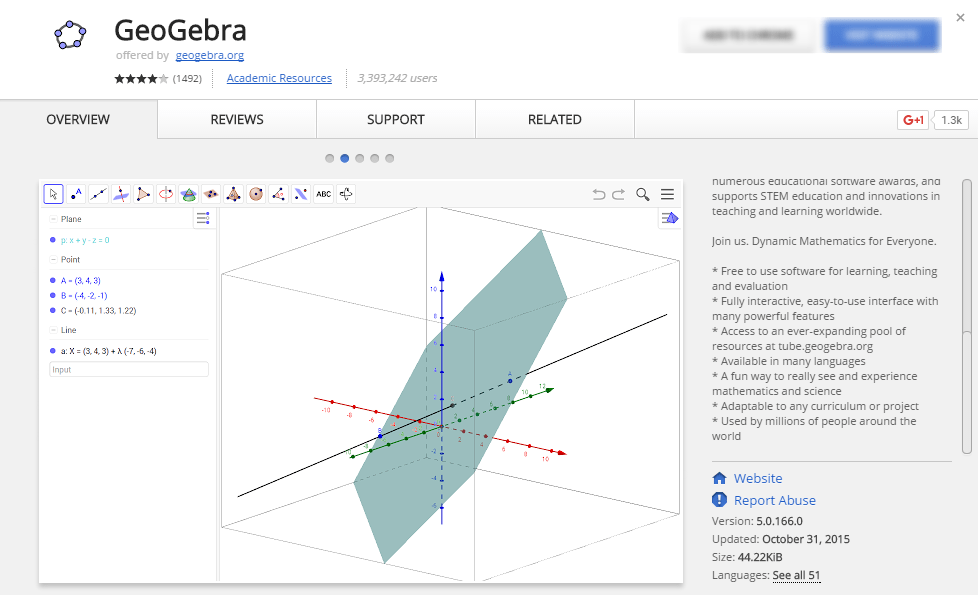Select the Line through two points tool
The height and width of the screenshot is (595, 978).
pyautogui.click(x=99, y=194)
